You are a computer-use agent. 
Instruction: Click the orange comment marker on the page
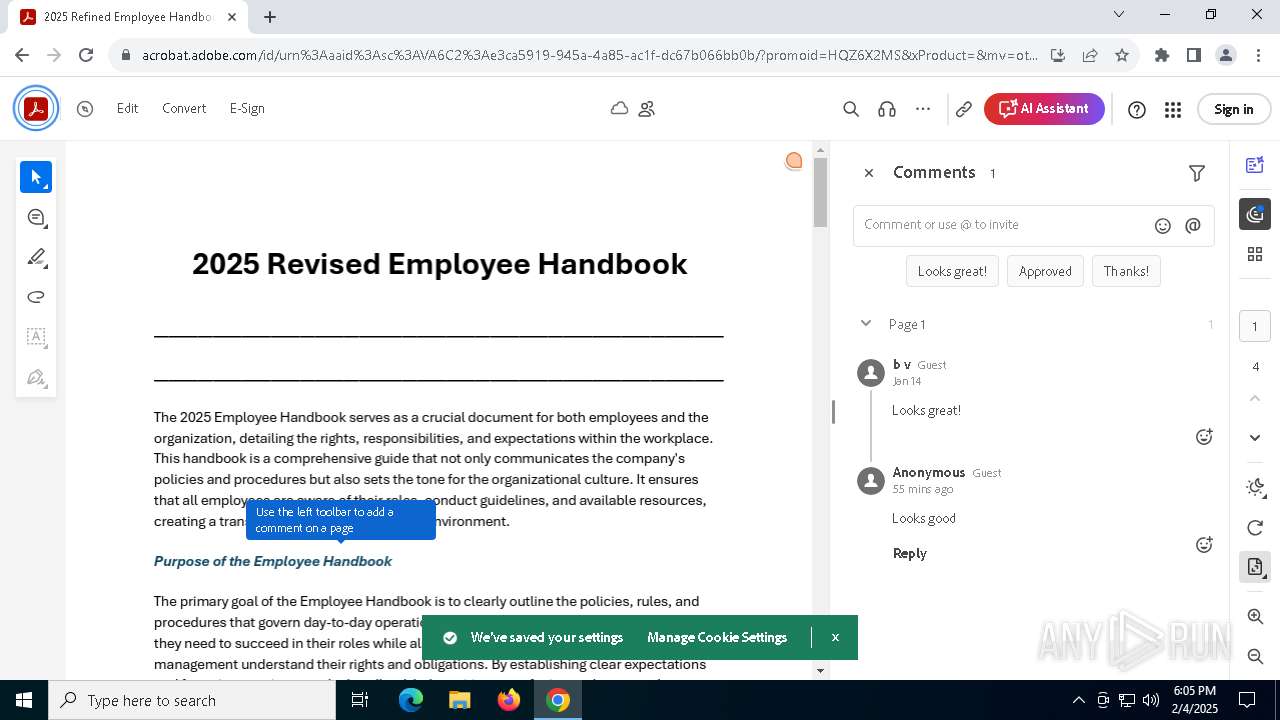pyautogui.click(x=794, y=161)
